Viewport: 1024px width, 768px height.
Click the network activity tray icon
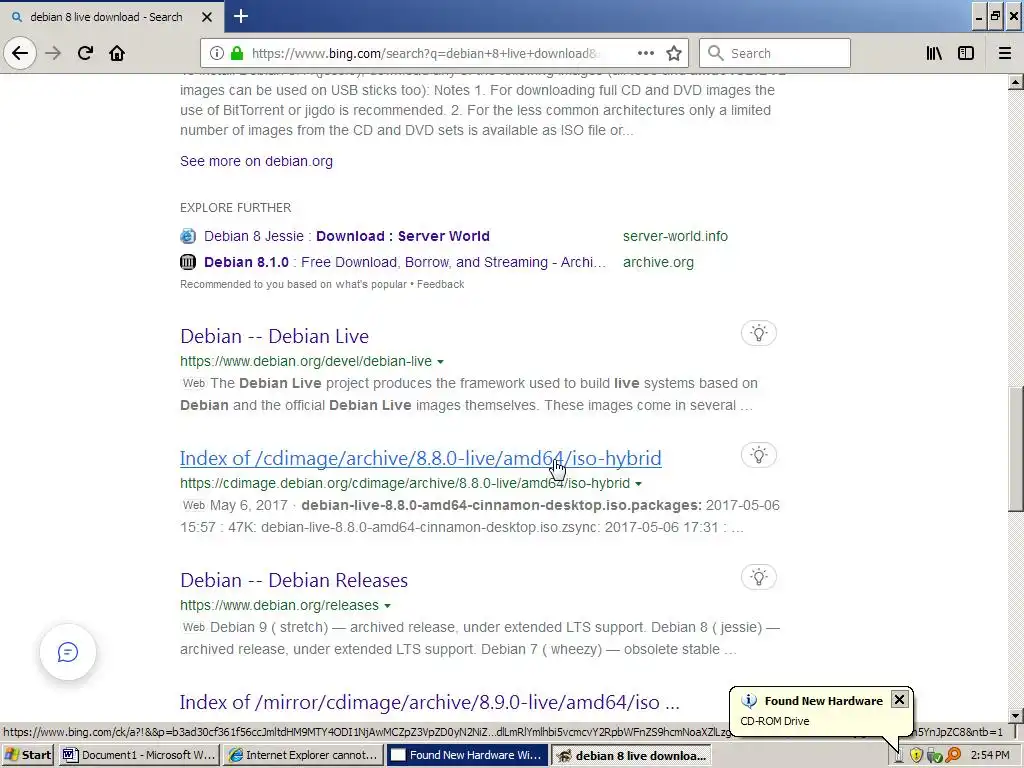coord(935,755)
